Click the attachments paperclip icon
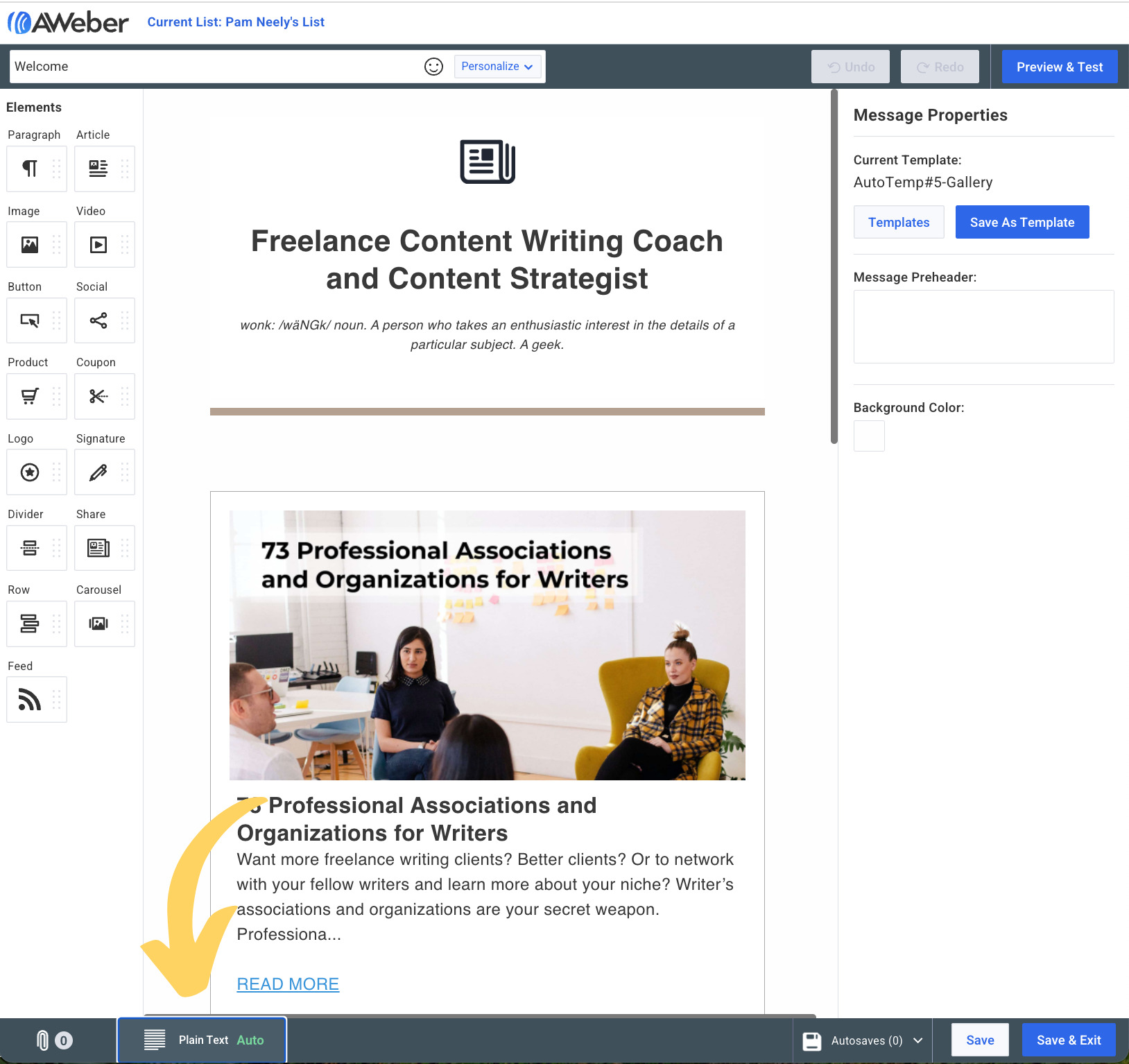 click(x=42, y=1040)
